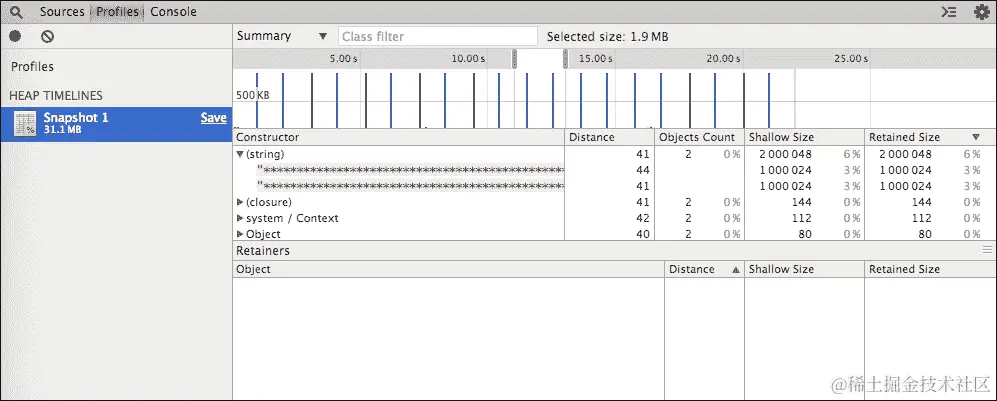Select the Snapshot 1 heap profile icon
Screen dimensions: 997x401
25,123
